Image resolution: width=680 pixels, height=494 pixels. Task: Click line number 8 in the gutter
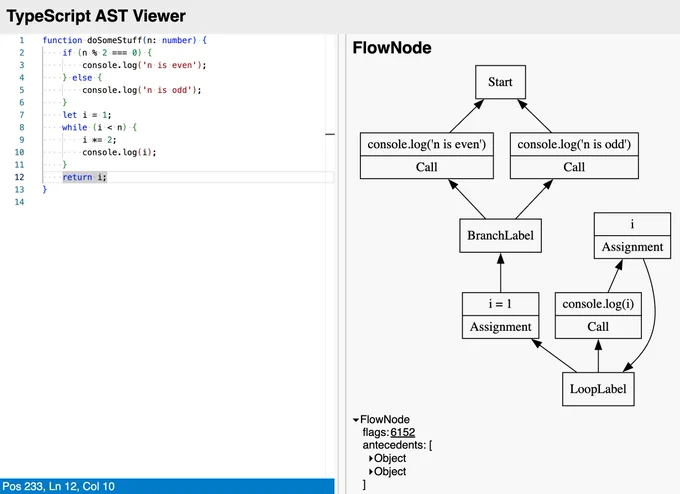[x=22, y=127]
